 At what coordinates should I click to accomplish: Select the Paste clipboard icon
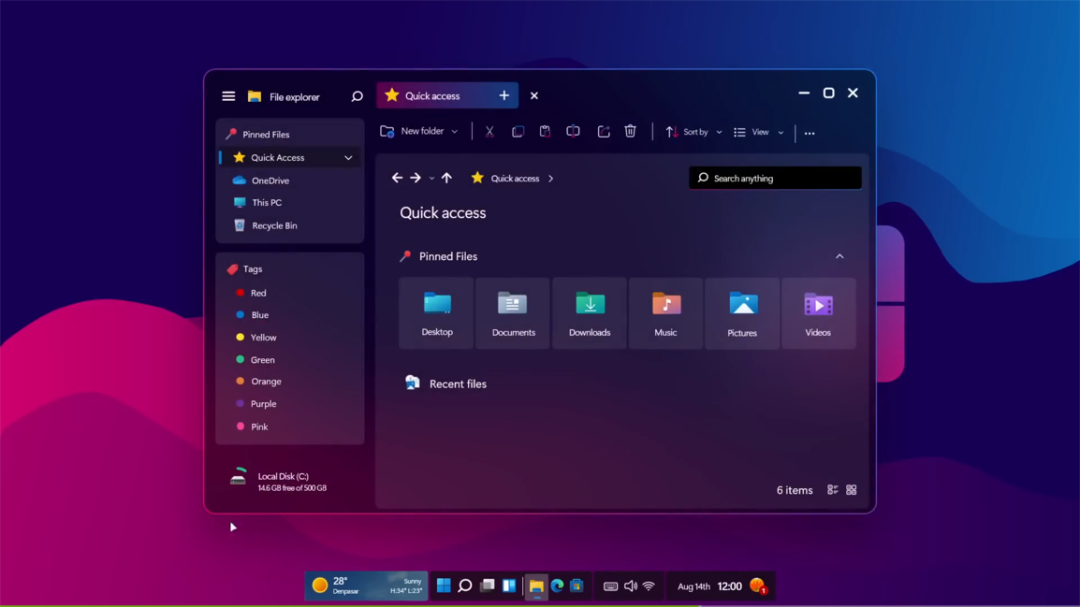(545, 132)
